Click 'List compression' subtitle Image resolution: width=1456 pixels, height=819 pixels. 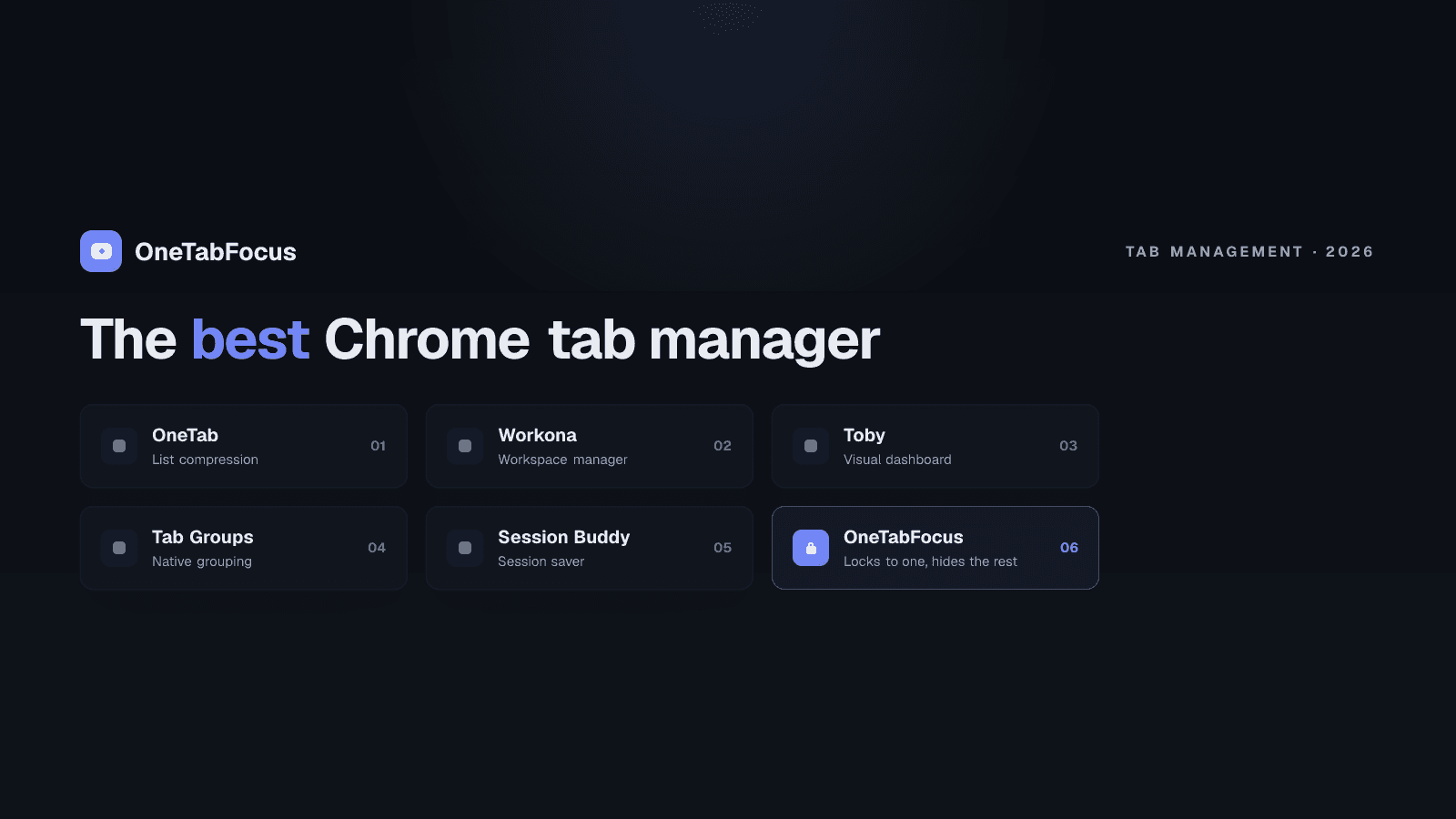205,460
